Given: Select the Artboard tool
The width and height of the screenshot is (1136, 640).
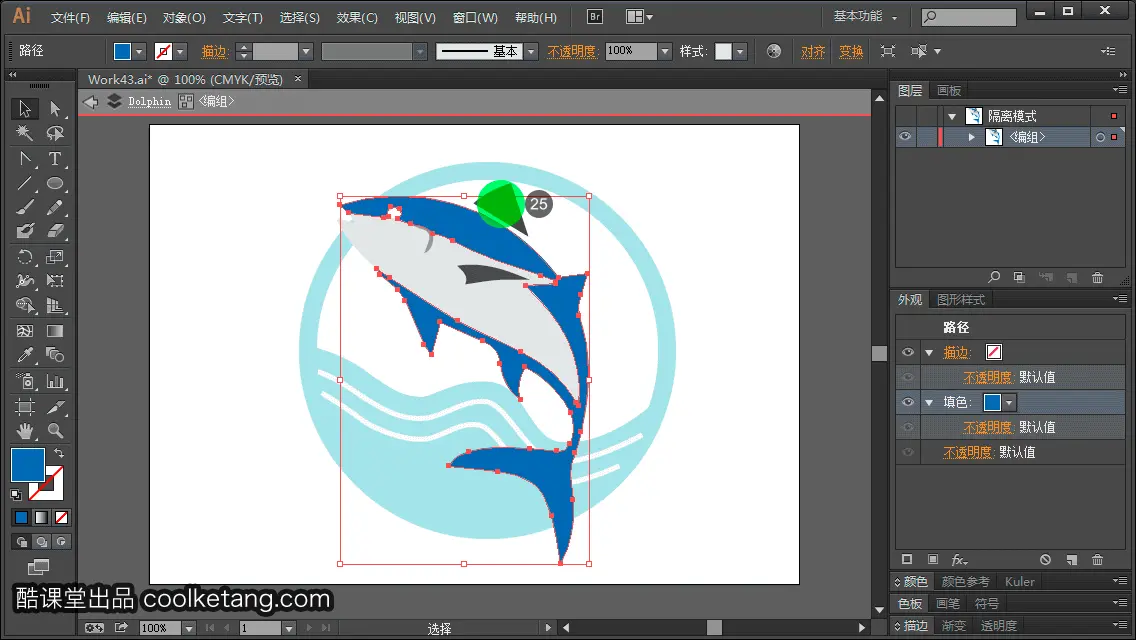Looking at the screenshot, I should (25, 407).
